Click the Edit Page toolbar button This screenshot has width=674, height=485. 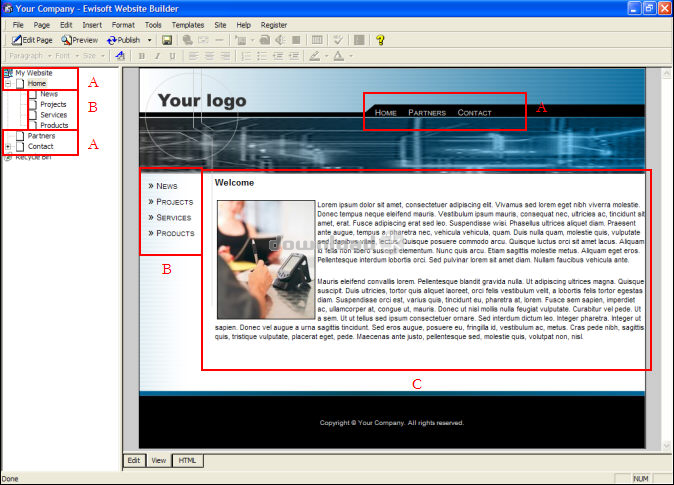32,40
